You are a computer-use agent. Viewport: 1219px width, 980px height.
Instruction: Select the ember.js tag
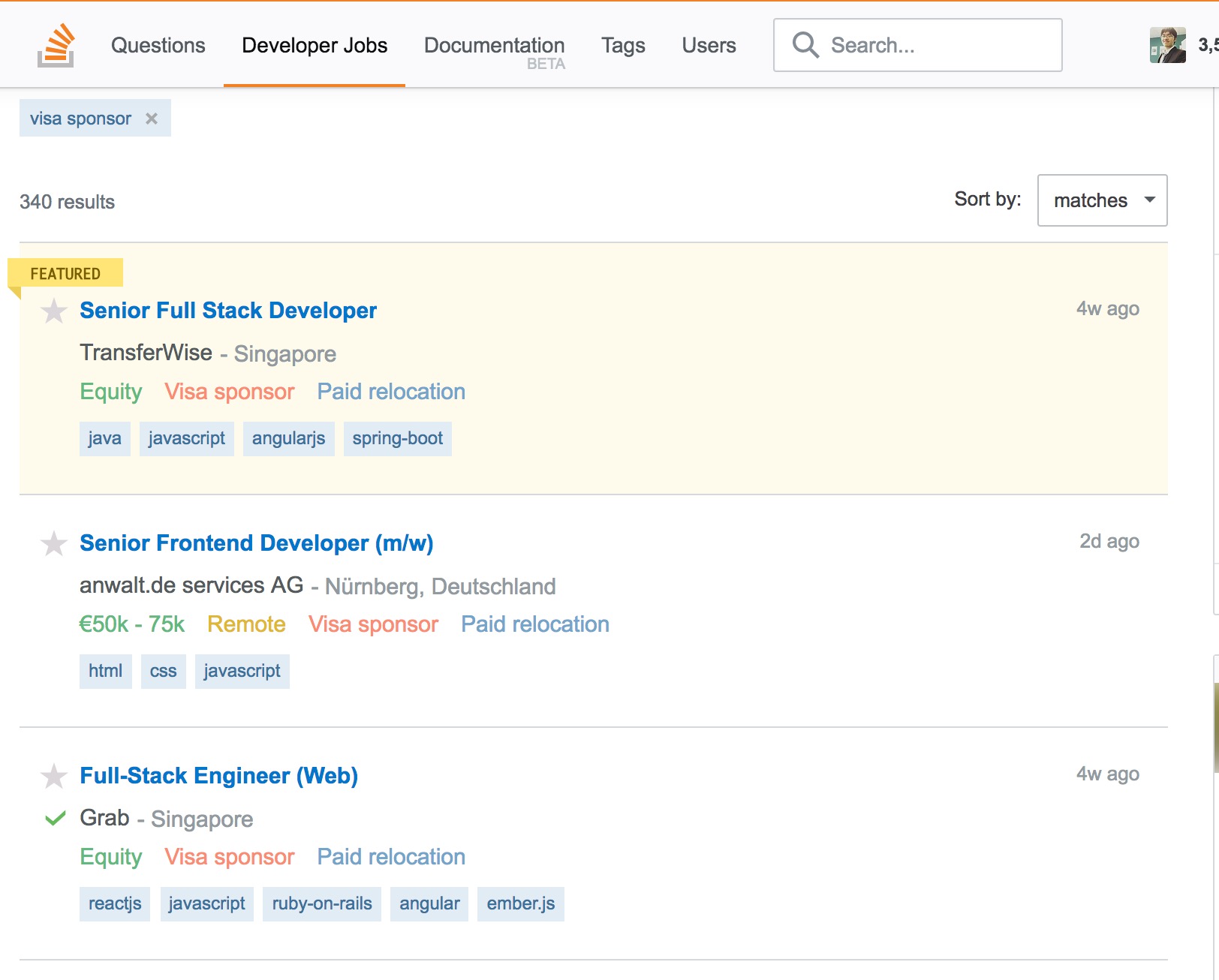[520, 904]
